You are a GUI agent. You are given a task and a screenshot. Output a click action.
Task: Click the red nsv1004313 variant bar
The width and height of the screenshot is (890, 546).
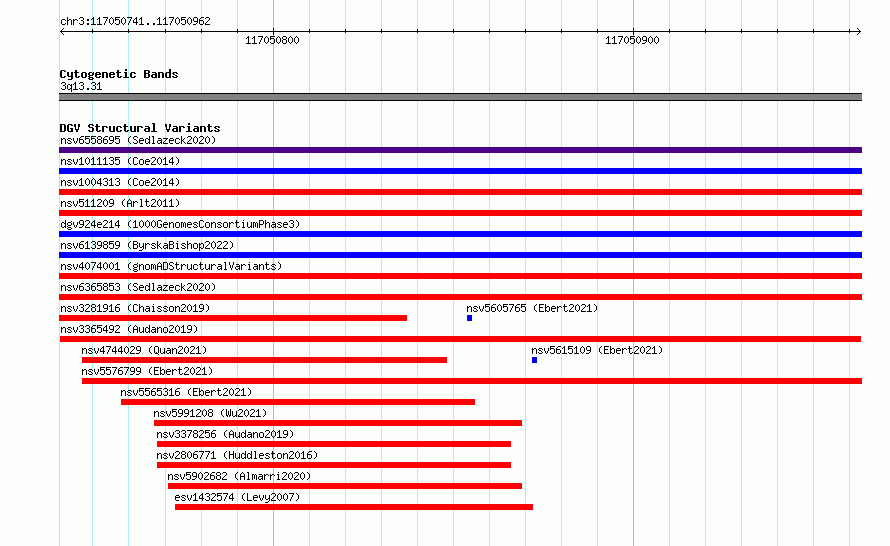tap(460, 192)
